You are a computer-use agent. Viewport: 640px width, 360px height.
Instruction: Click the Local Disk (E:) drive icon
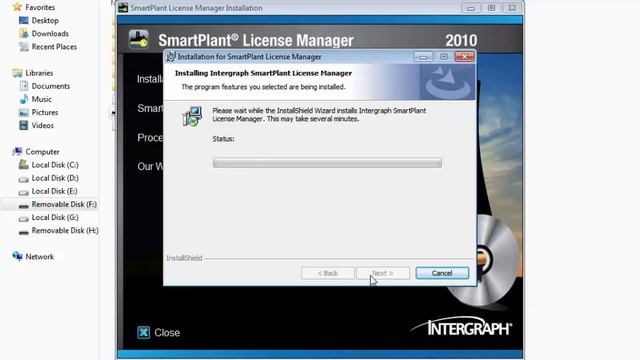tap(24, 192)
